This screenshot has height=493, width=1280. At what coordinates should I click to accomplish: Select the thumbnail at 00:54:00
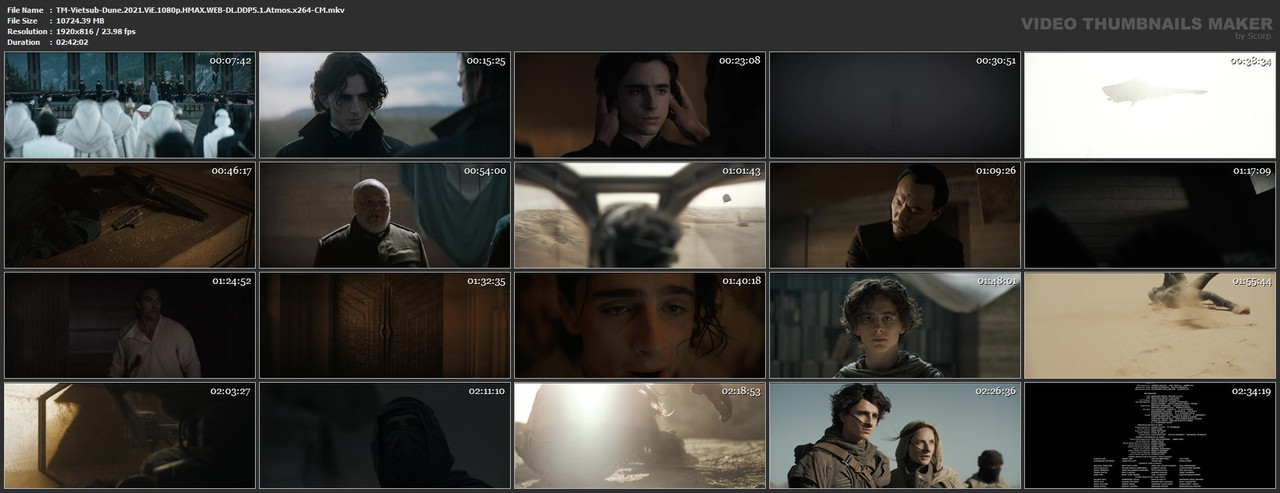(385, 215)
